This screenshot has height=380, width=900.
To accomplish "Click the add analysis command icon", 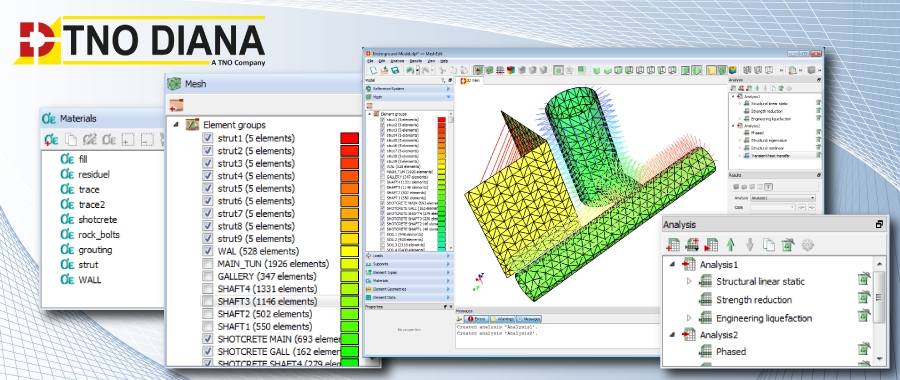I will [692, 245].
